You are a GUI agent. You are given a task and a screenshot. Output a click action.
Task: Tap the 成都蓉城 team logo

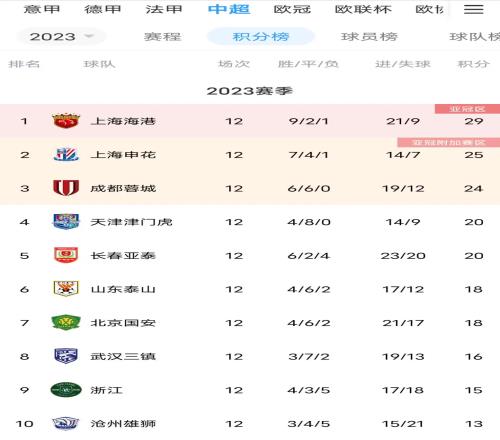pos(66,188)
